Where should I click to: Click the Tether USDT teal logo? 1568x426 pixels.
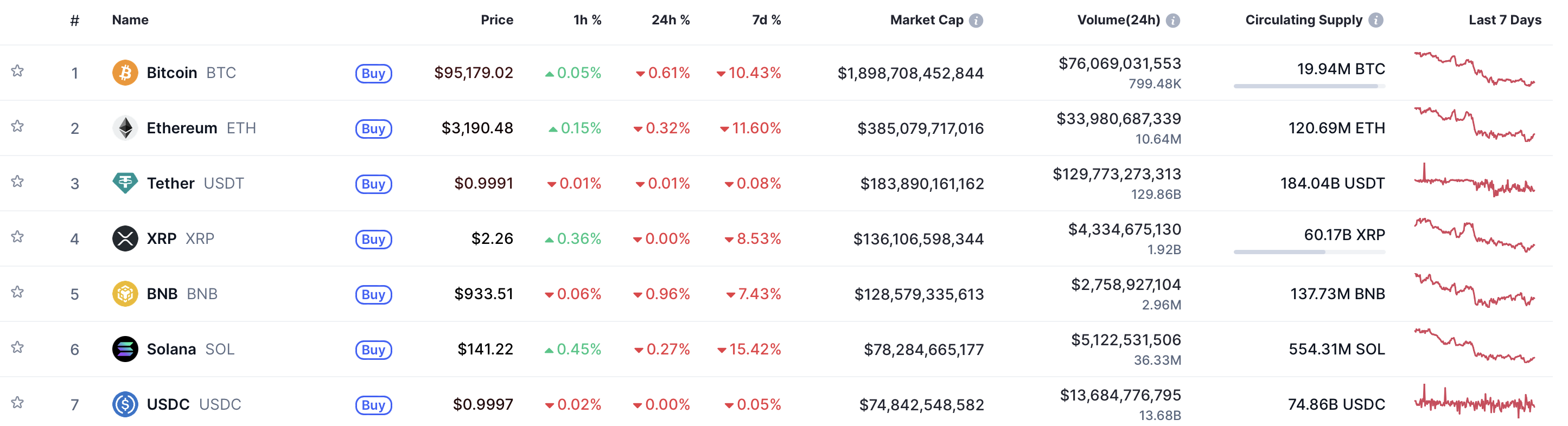click(125, 183)
